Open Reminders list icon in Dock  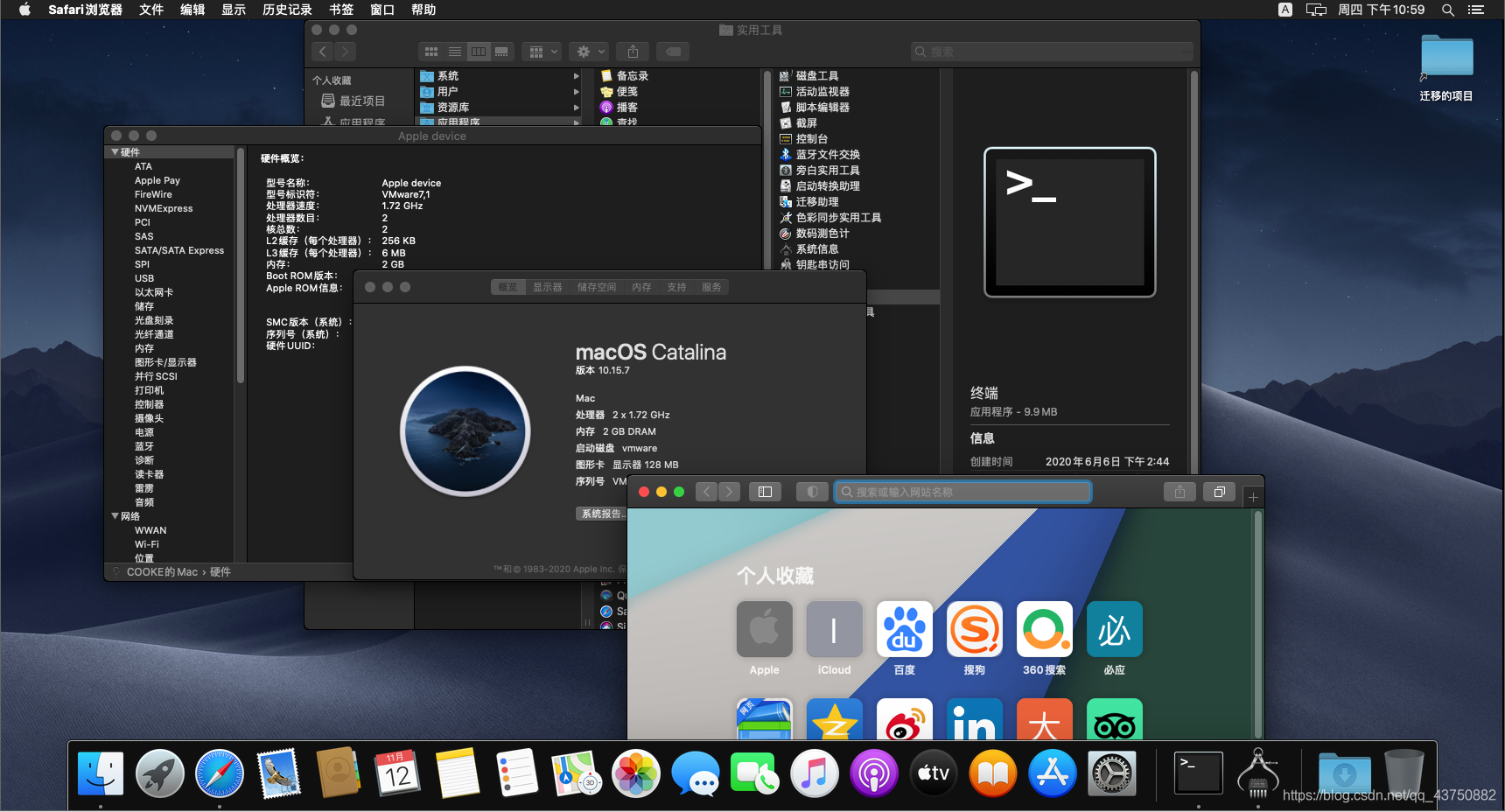tap(516, 773)
